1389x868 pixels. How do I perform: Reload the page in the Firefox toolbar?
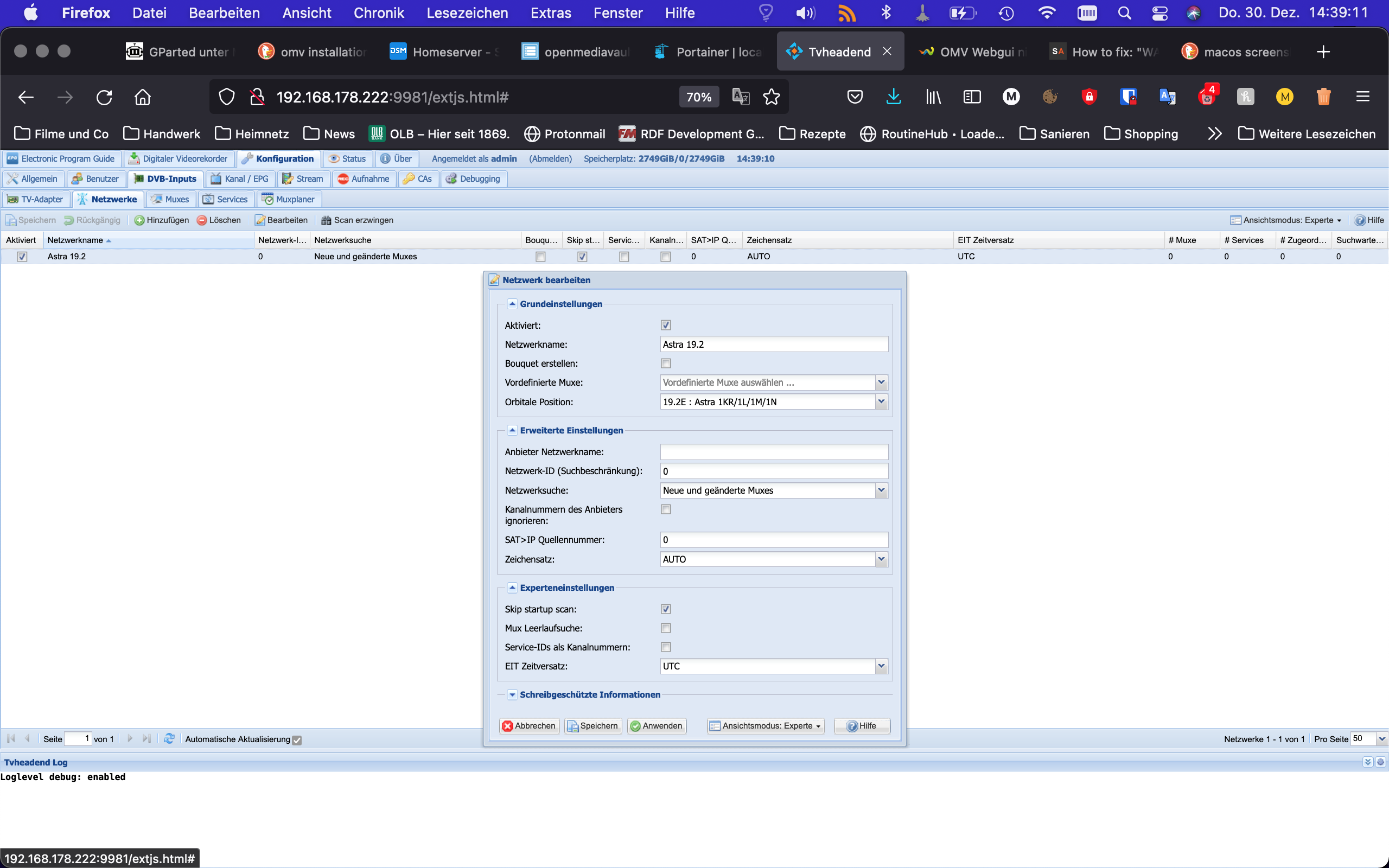tap(104, 97)
